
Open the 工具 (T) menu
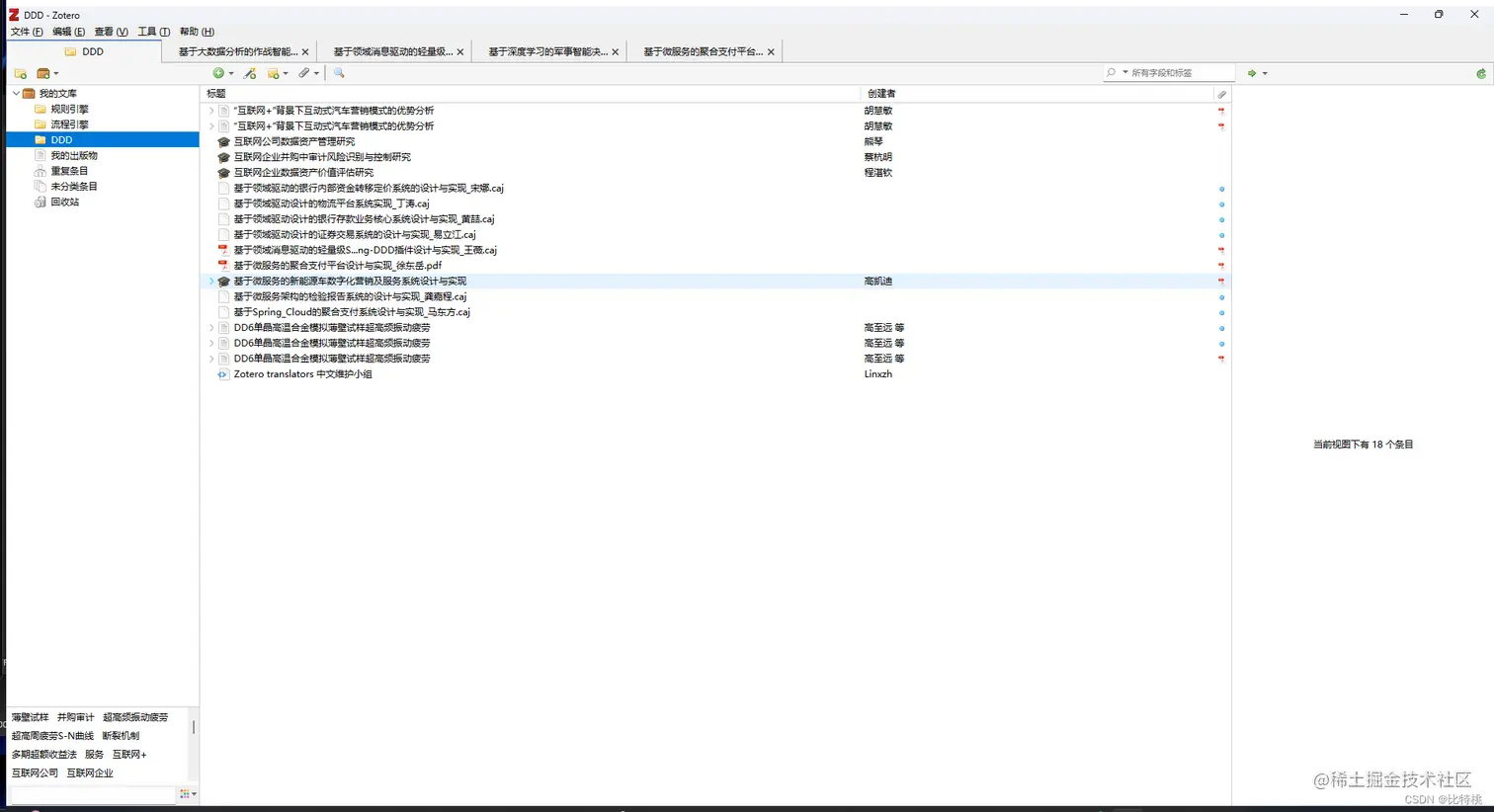coord(154,32)
